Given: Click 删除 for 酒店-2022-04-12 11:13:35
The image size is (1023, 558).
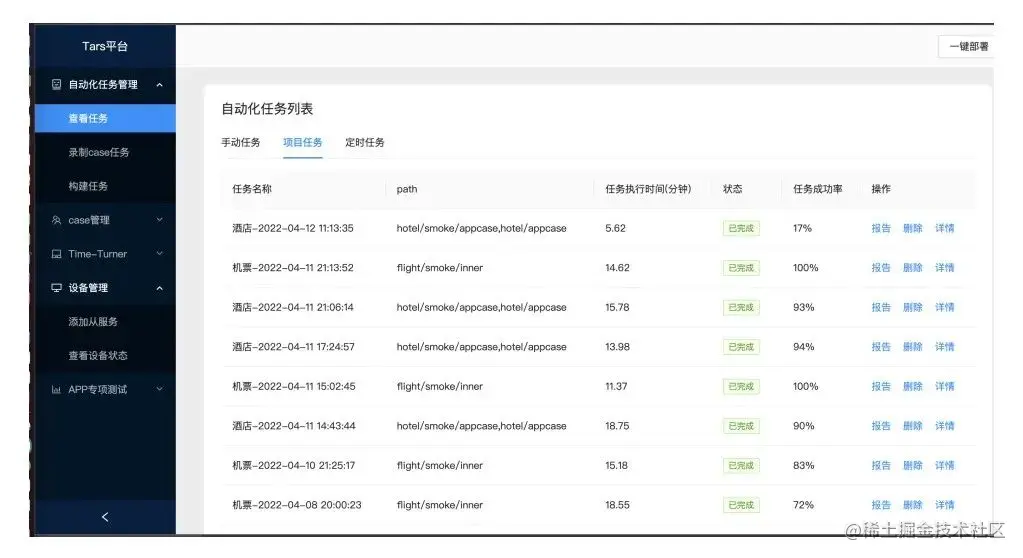Looking at the screenshot, I should pyautogui.click(x=913, y=228).
